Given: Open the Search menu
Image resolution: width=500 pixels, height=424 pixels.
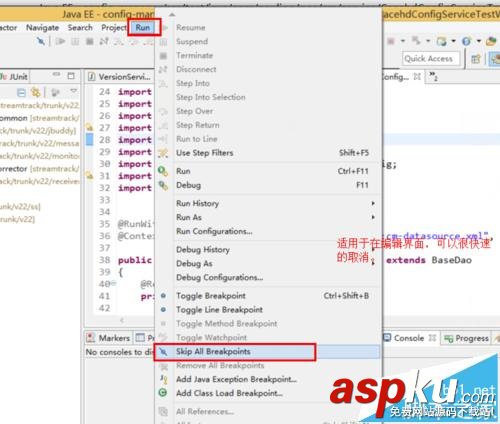Looking at the screenshot, I should (x=80, y=28).
